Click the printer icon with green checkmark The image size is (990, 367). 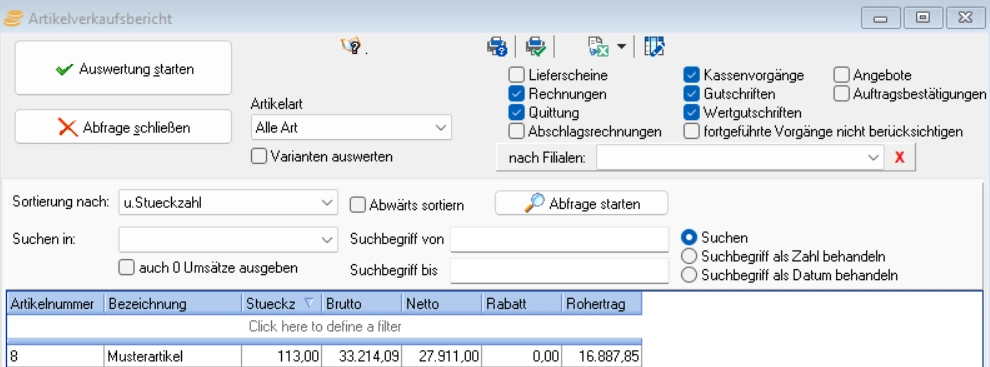coord(536,47)
